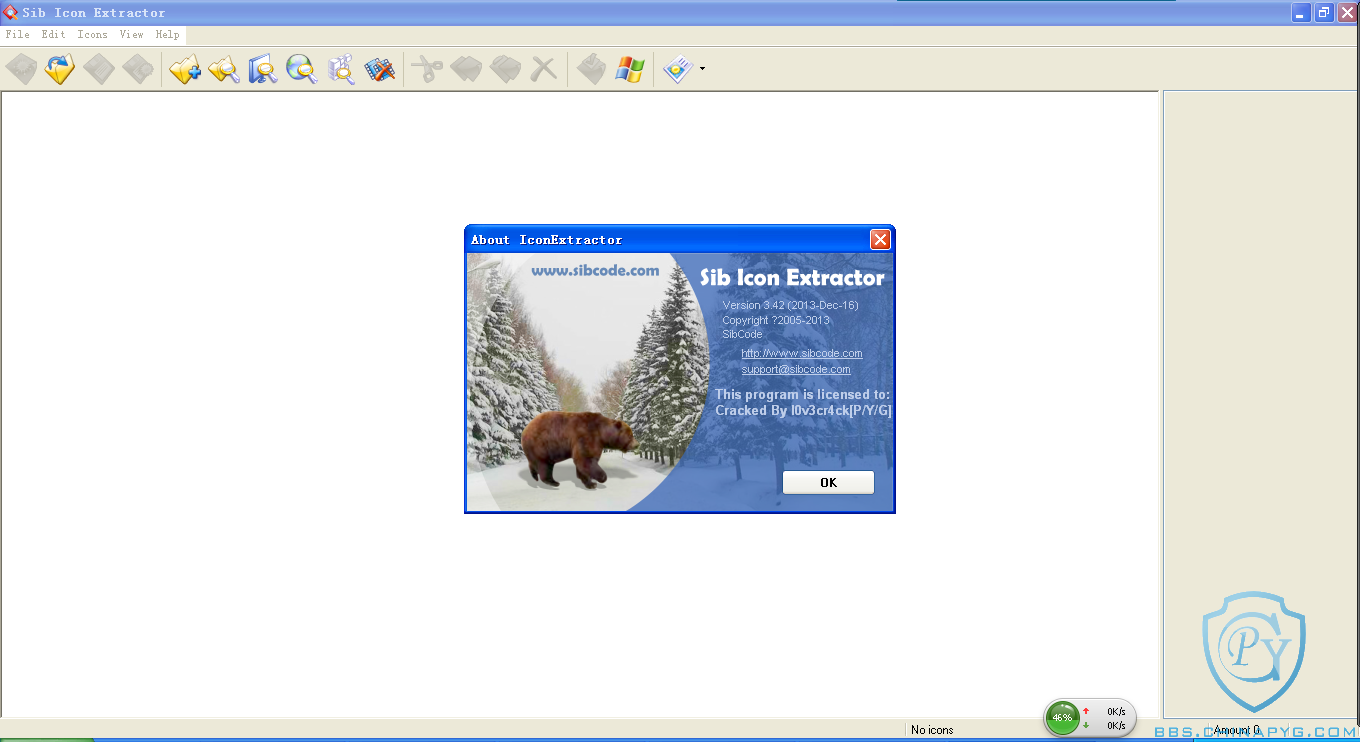Click the 'No icons' status bar text
The image size is (1360, 742).
(x=932, y=730)
